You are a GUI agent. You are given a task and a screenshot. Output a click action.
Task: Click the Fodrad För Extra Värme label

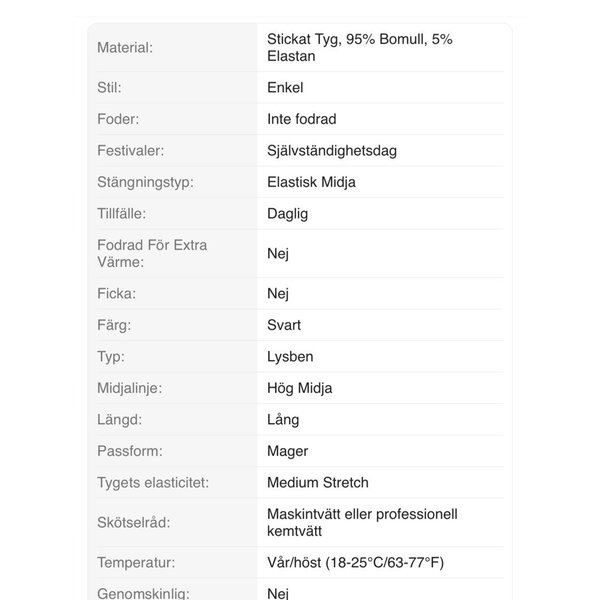(x=152, y=253)
